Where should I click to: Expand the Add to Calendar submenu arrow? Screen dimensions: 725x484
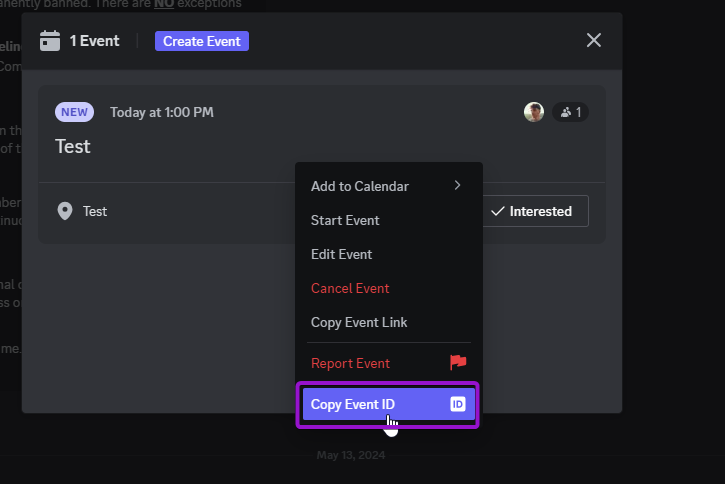pos(458,186)
